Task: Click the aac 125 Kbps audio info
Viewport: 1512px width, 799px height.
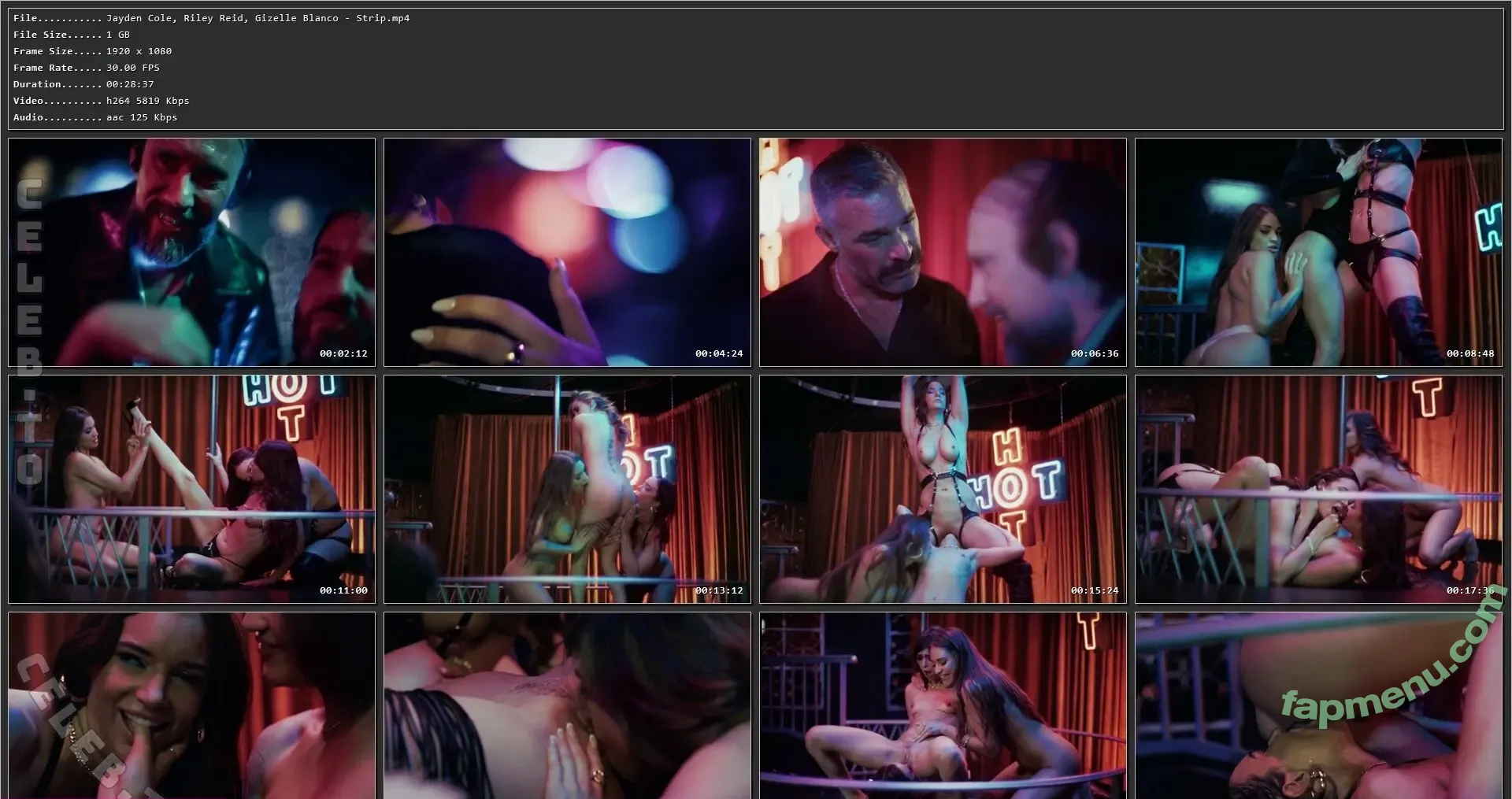Action: pos(142,117)
